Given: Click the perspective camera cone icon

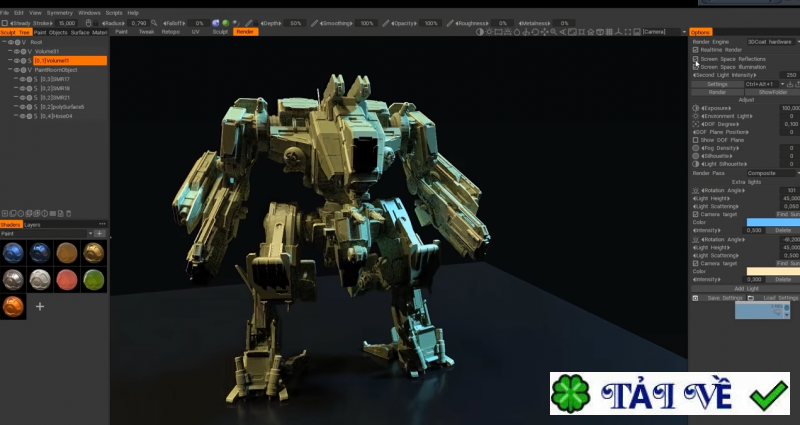Looking at the screenshot, I should click(563, 32).
